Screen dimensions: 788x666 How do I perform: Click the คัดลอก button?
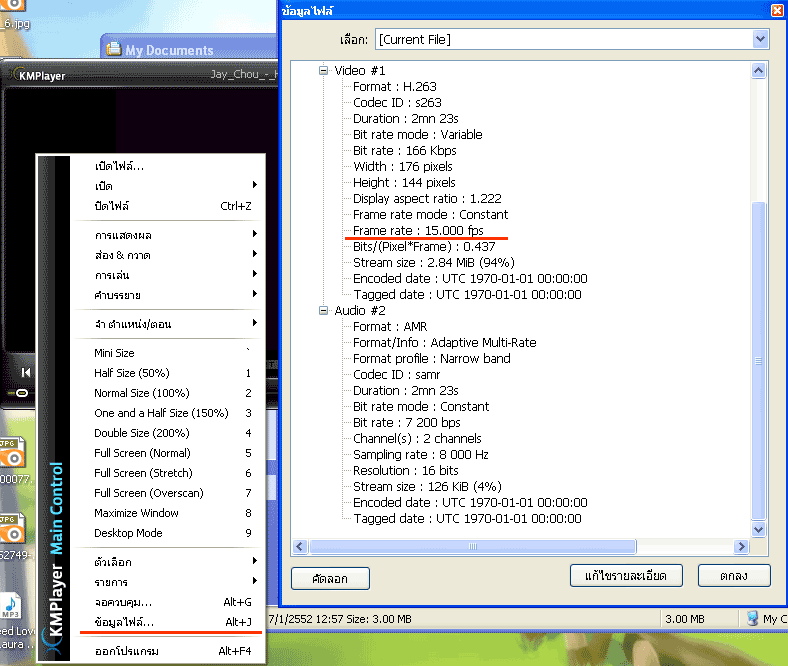coord(330,578)
